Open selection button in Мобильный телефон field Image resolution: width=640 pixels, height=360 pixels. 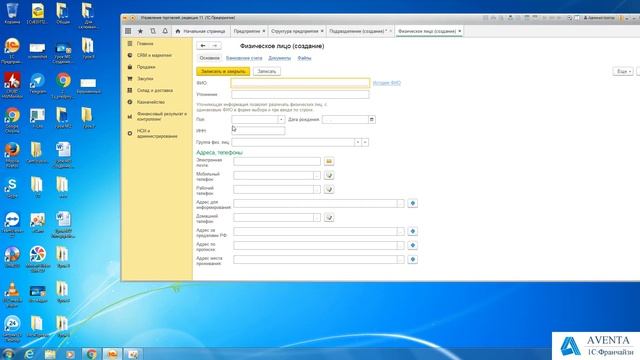pyautogui.click(x=317, y=175)
